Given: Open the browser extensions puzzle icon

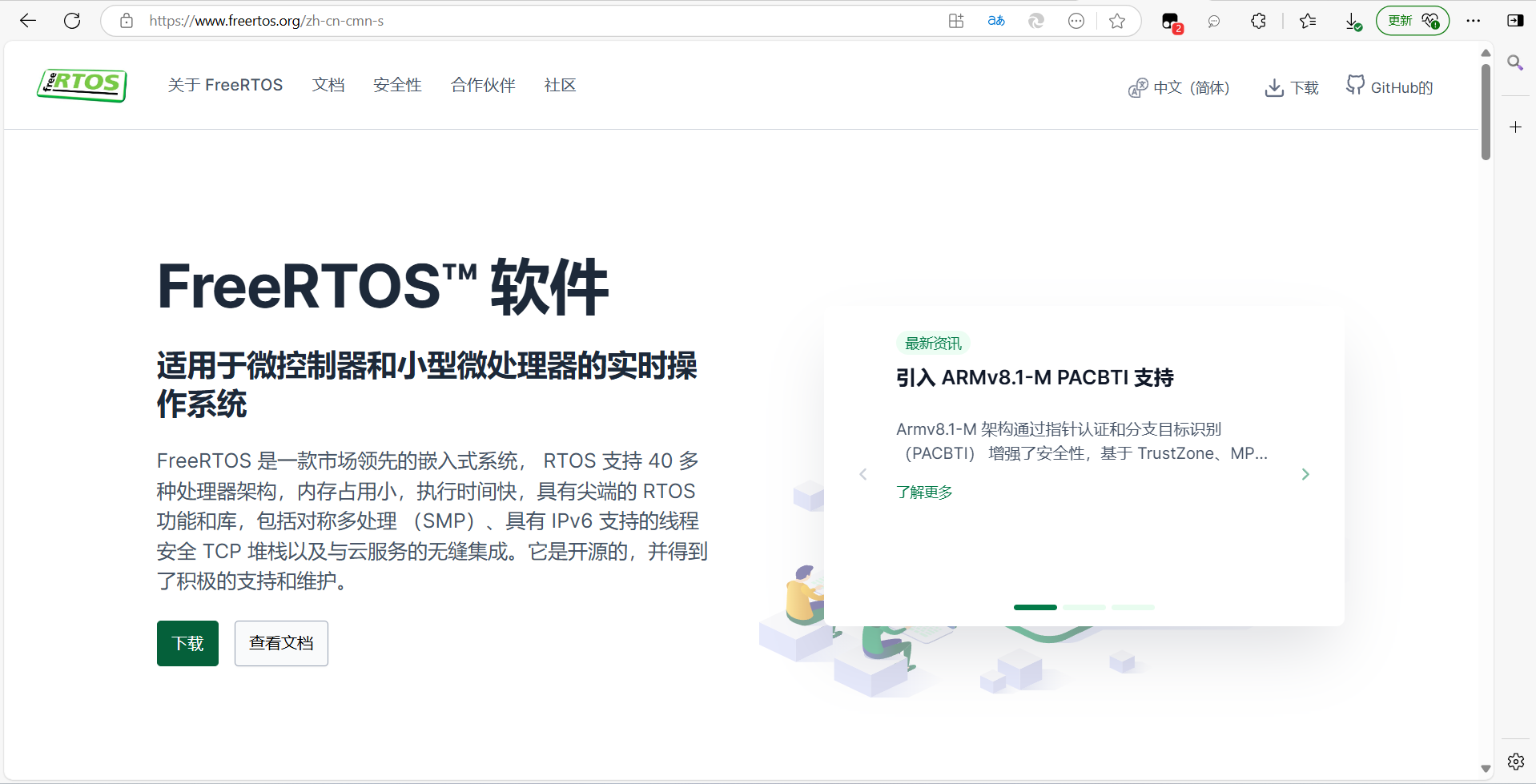Looking at the screenshot, I should coord(1257,21).
